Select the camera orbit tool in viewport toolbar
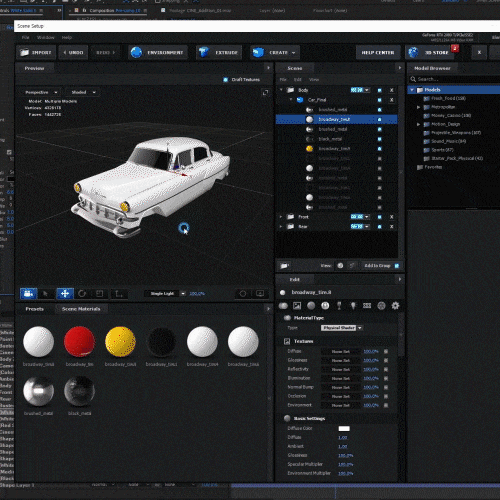 [x=28, y=294]
